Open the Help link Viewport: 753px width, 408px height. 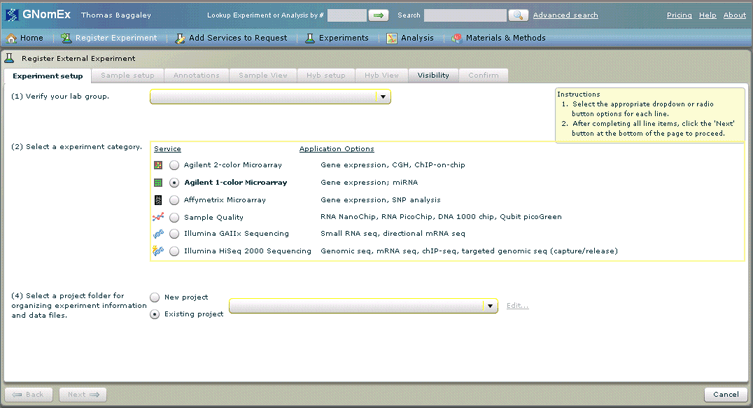tap(707, 15)
